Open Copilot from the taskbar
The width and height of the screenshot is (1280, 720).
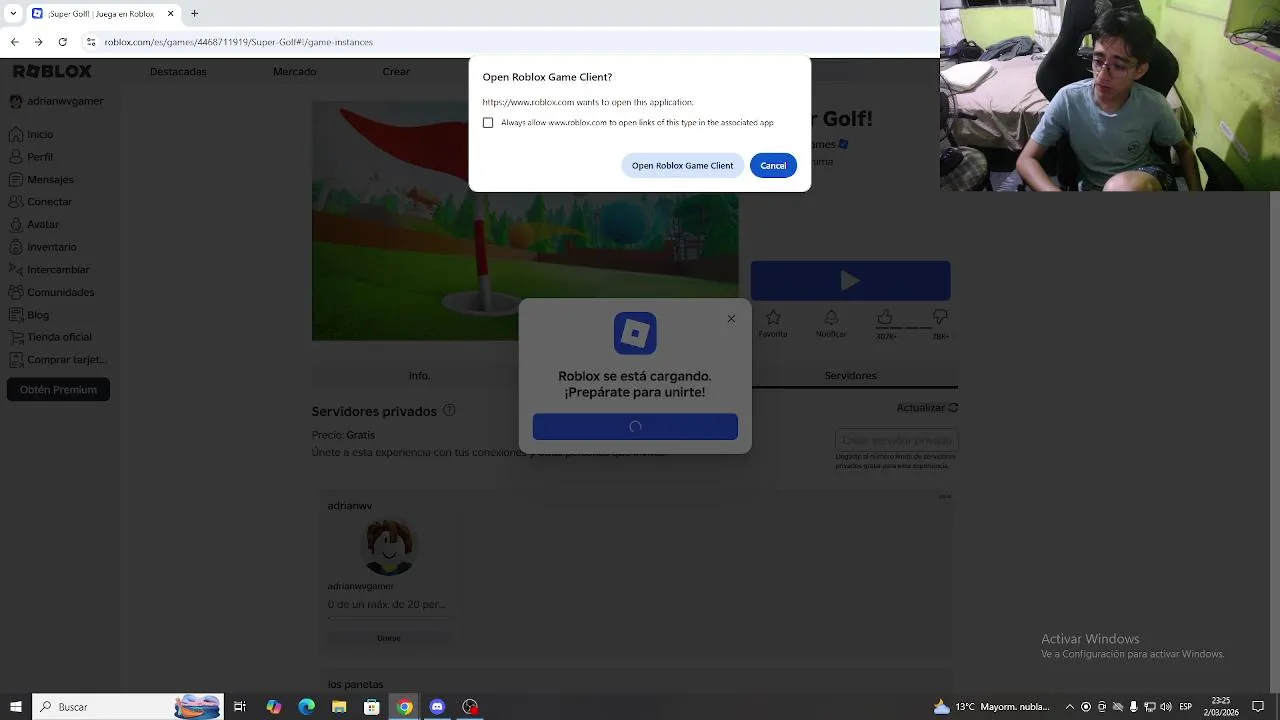273,707
